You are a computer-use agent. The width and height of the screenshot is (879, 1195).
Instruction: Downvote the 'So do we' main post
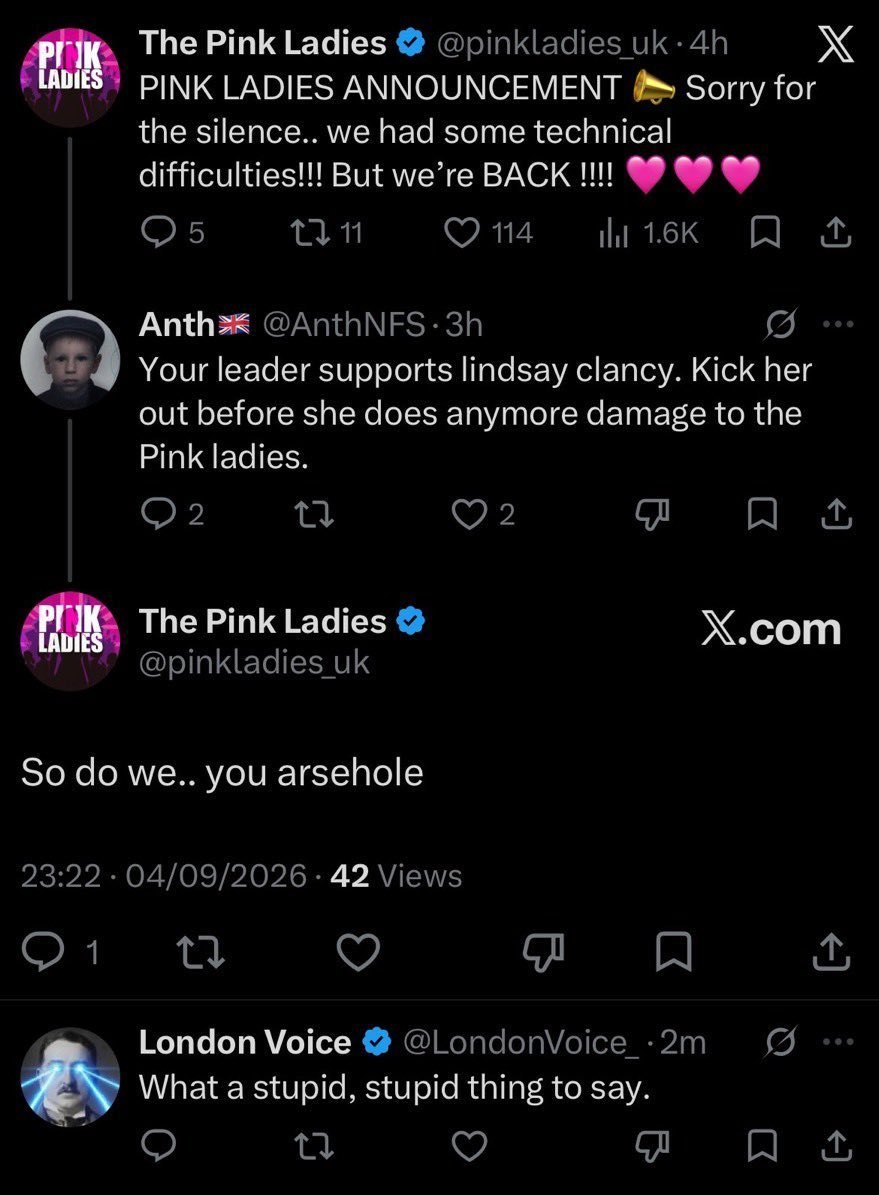pos(543,951)
